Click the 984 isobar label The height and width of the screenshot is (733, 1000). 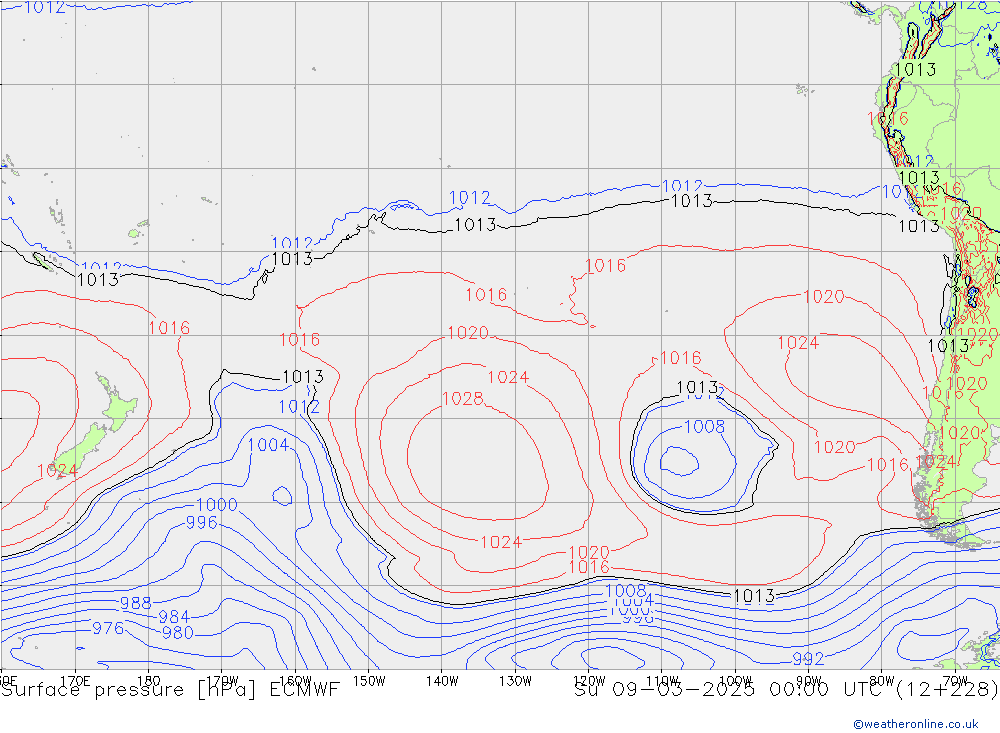173,617
